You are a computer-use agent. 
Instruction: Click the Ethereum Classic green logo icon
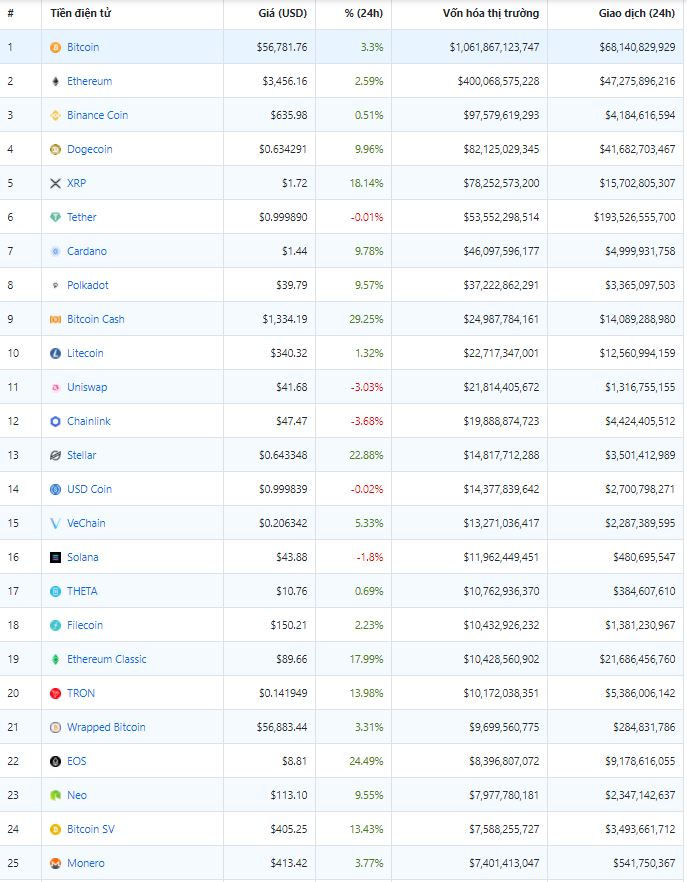tap(55, 659)
